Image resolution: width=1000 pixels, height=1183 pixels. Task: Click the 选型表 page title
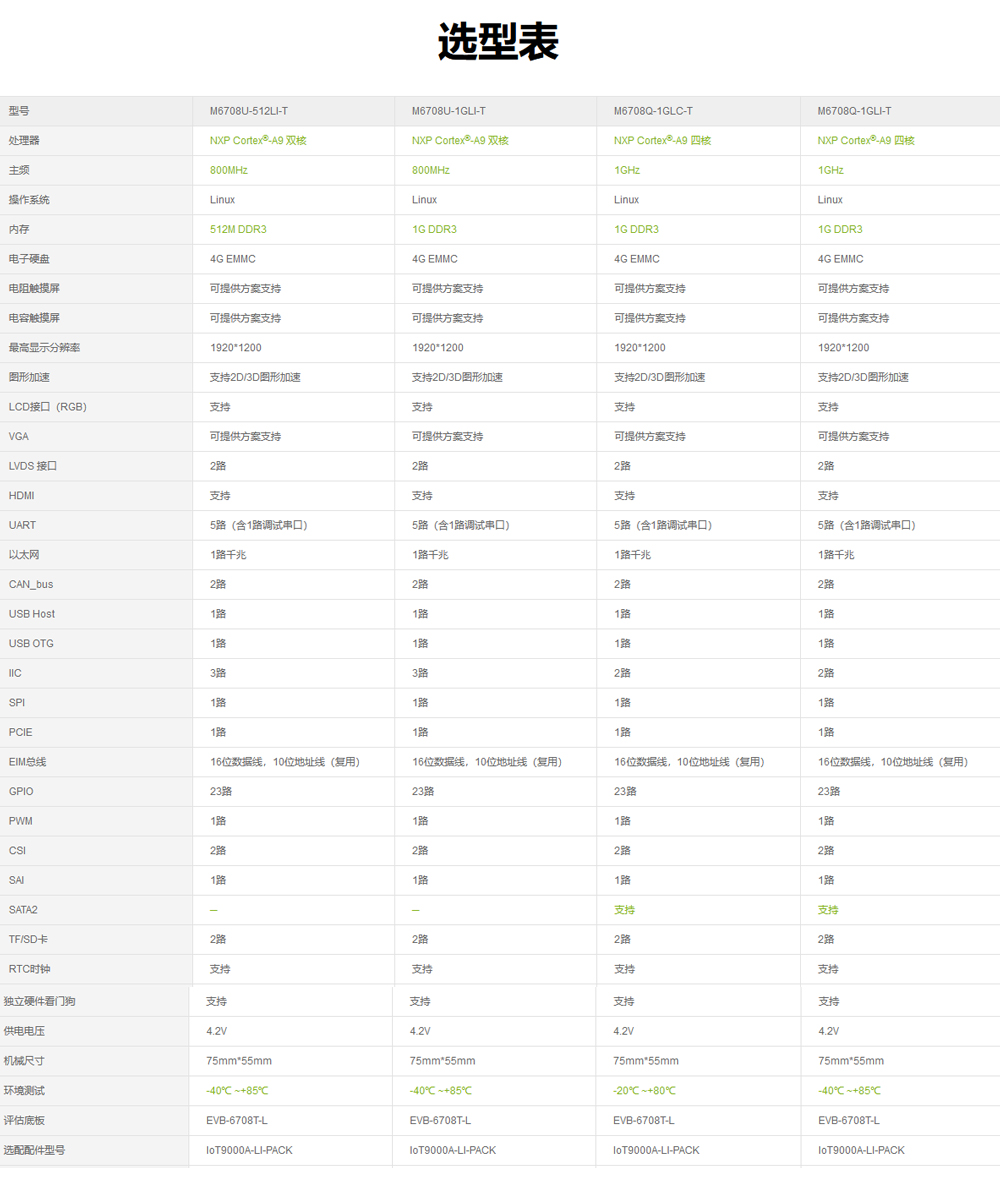498,41
